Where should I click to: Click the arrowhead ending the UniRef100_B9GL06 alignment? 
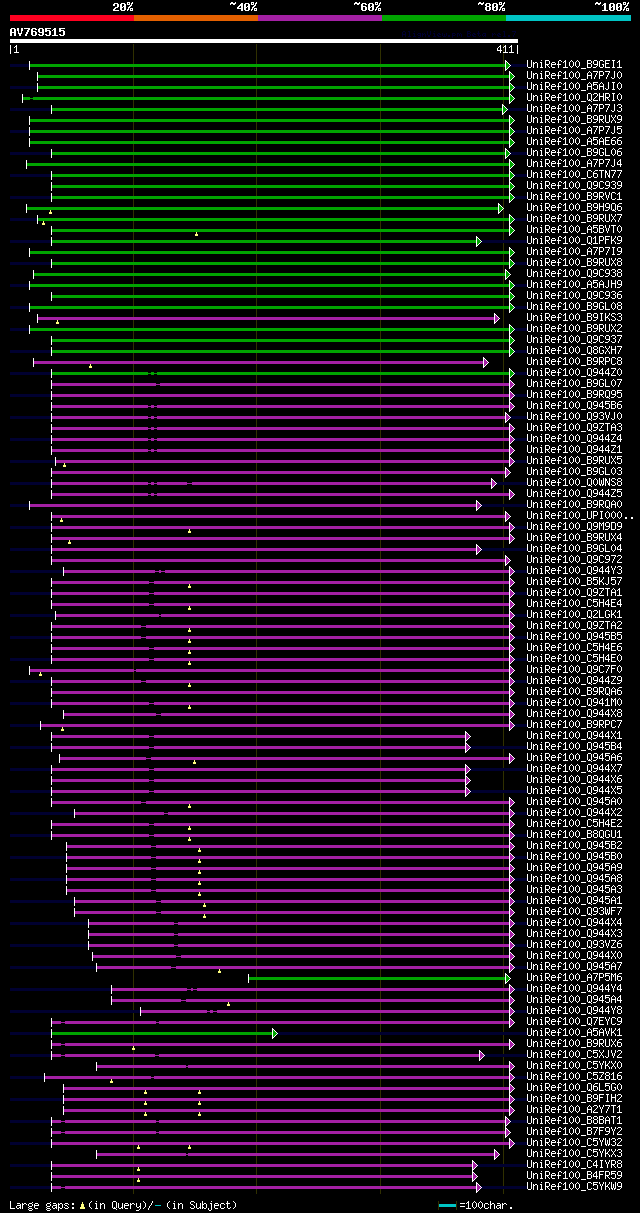click(x=508, y=153)
